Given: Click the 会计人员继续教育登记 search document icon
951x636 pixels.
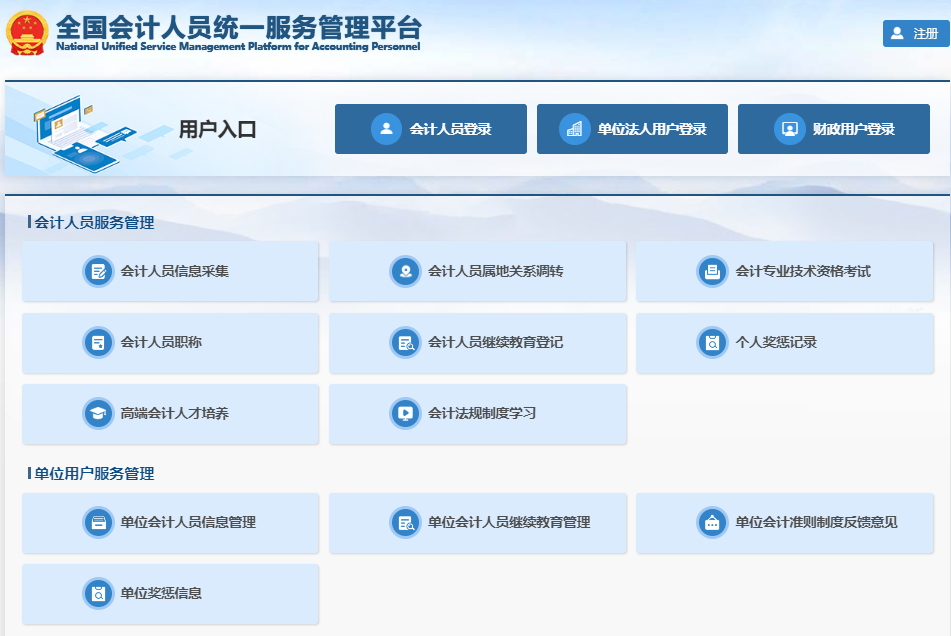Looking at the screenshot, I should click(405, 342).
